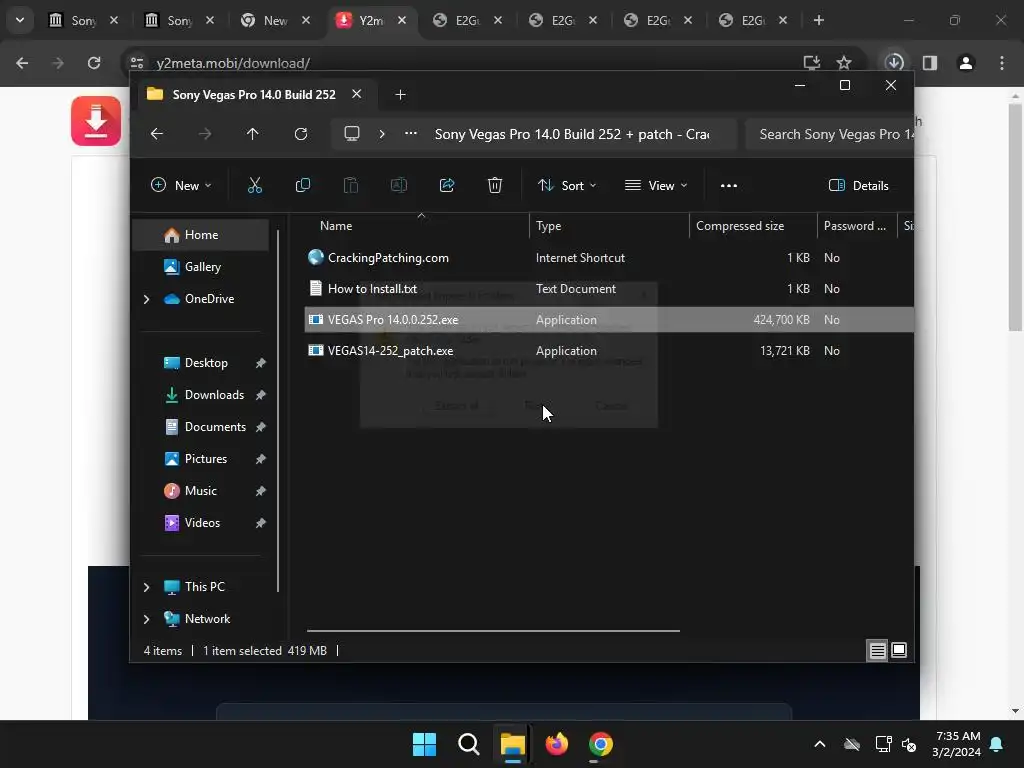Open the Downloads quick access folder
Viewport: 1024px width, 768px height.
214,395
